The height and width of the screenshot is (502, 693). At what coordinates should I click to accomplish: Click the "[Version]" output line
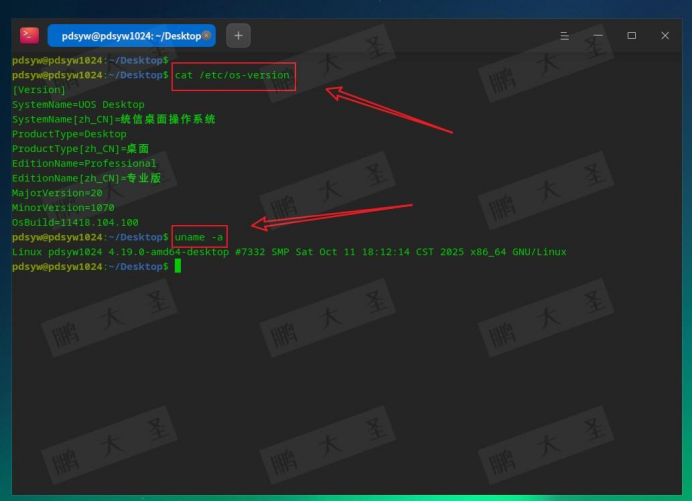click(x=39, y=90)
